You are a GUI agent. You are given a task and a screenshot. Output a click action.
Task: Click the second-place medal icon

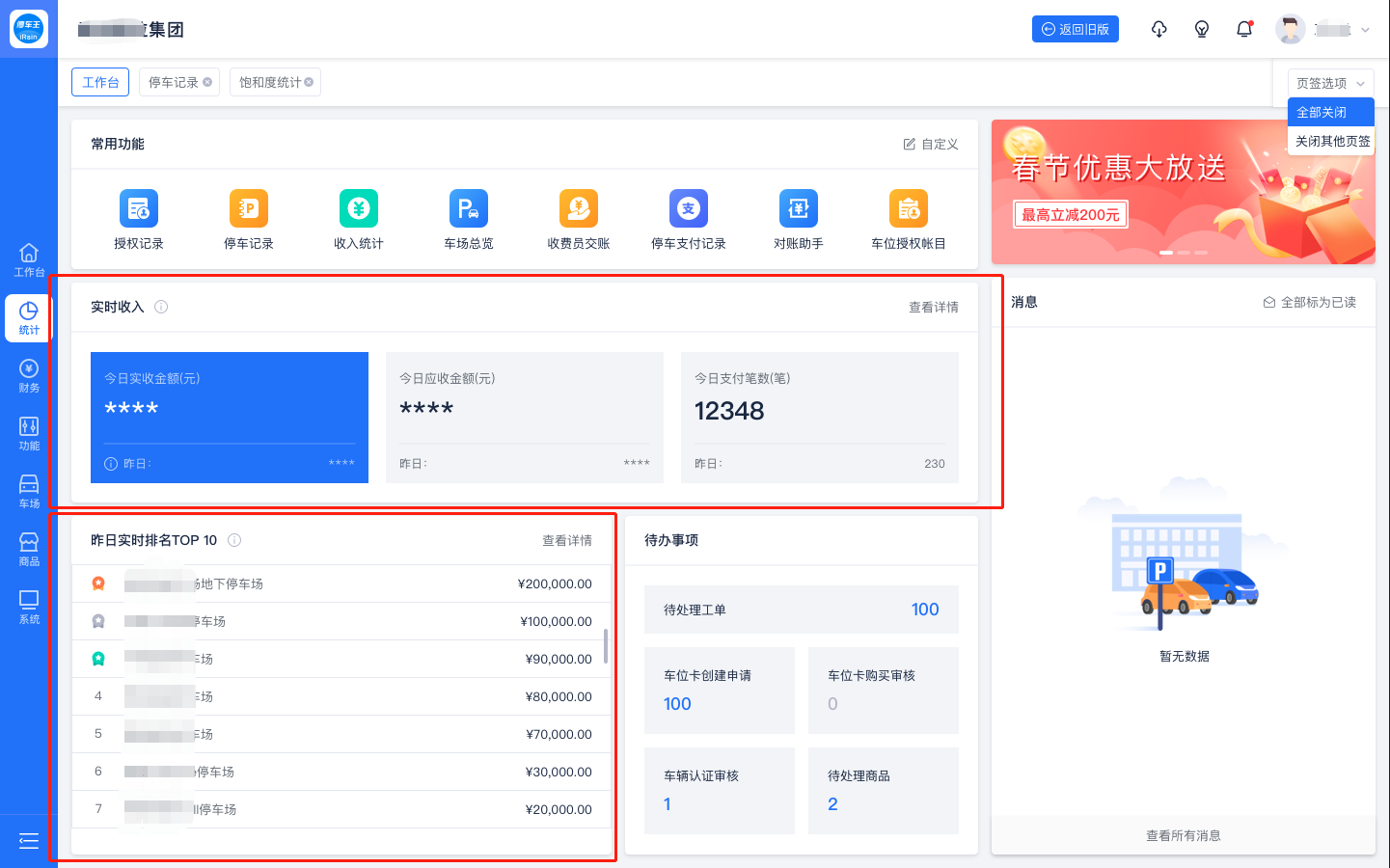tap(98, 621)
